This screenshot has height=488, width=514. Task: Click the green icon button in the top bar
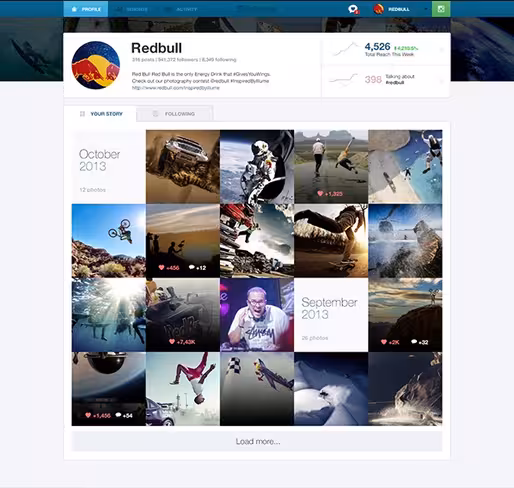pyautogui.click(x=441, y=9)
